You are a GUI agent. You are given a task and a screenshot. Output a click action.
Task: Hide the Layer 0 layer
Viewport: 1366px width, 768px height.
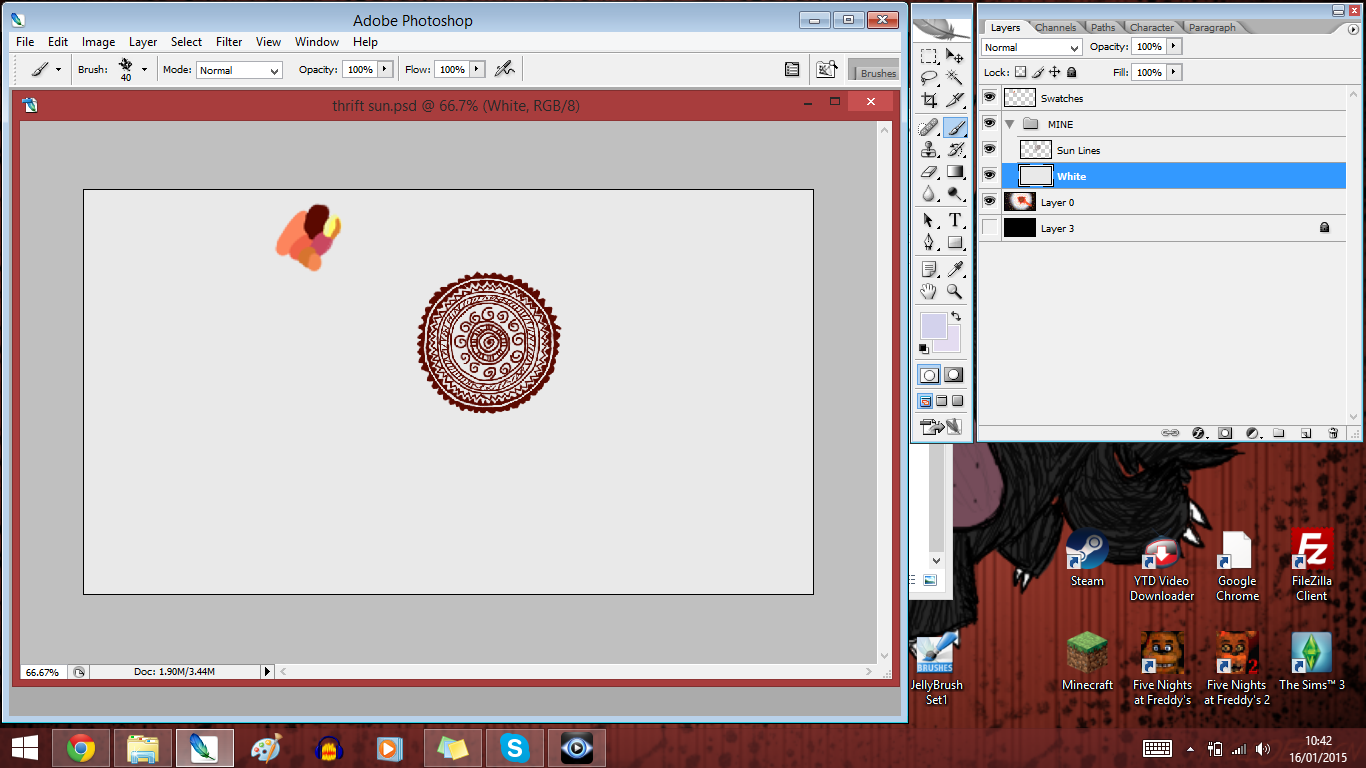(x=989, y=201)
